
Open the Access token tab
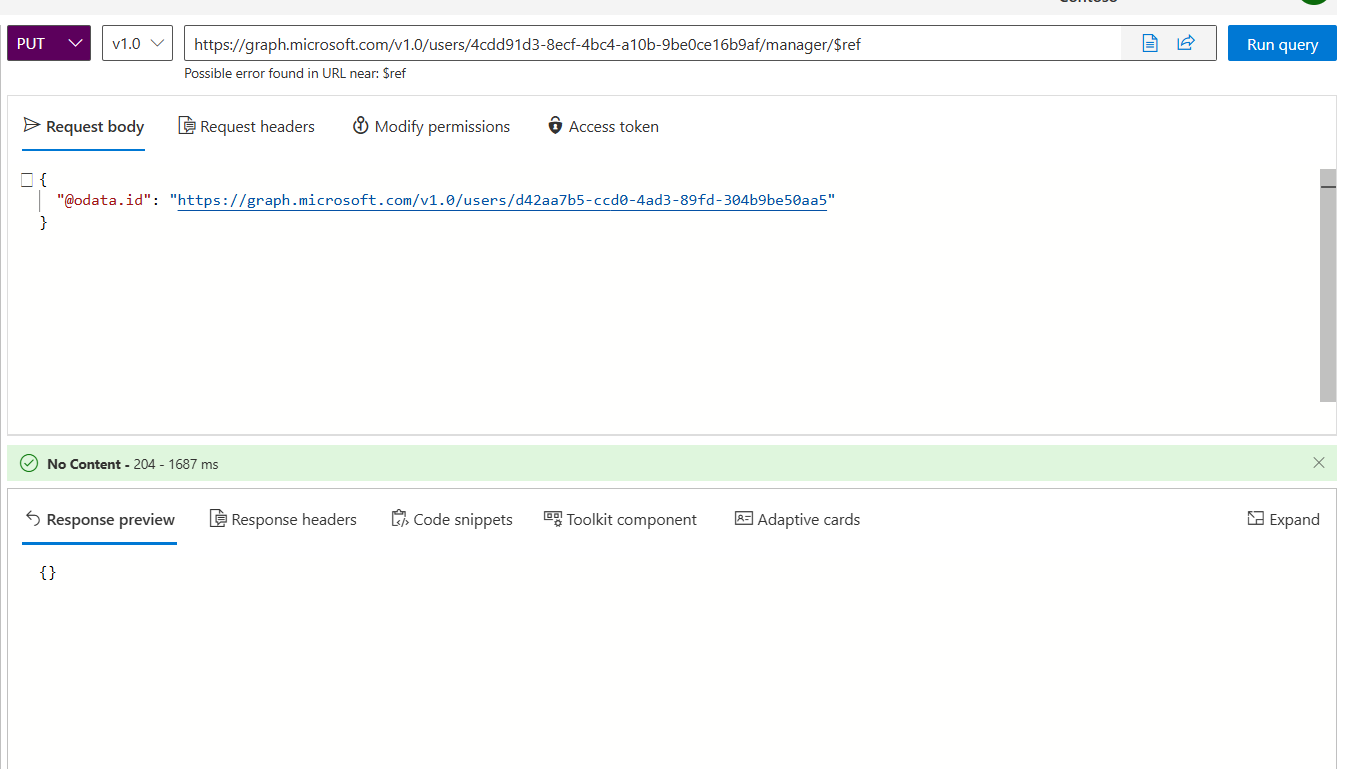point(603,127)
